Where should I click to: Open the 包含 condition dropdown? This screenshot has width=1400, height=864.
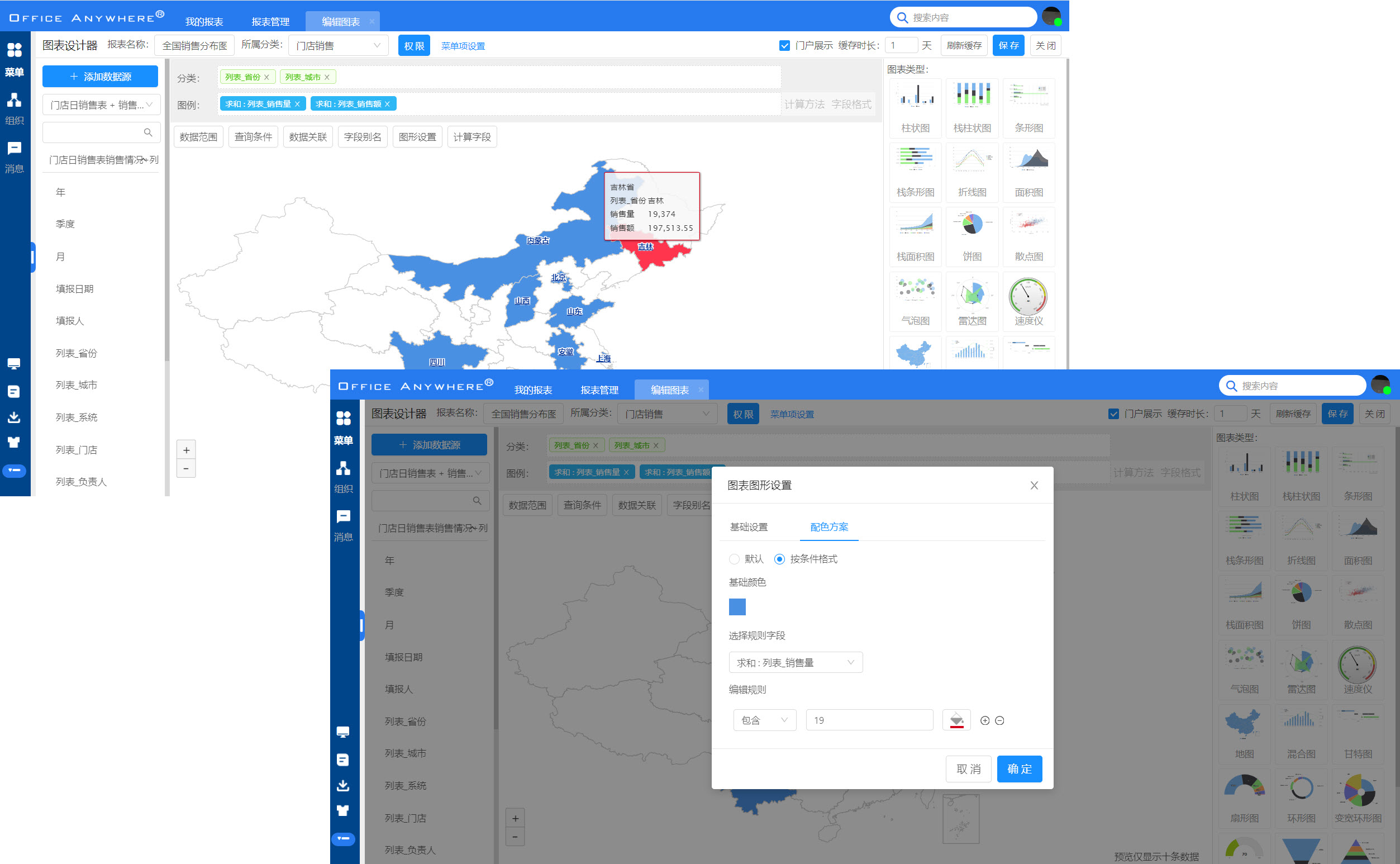click(764, 720)
